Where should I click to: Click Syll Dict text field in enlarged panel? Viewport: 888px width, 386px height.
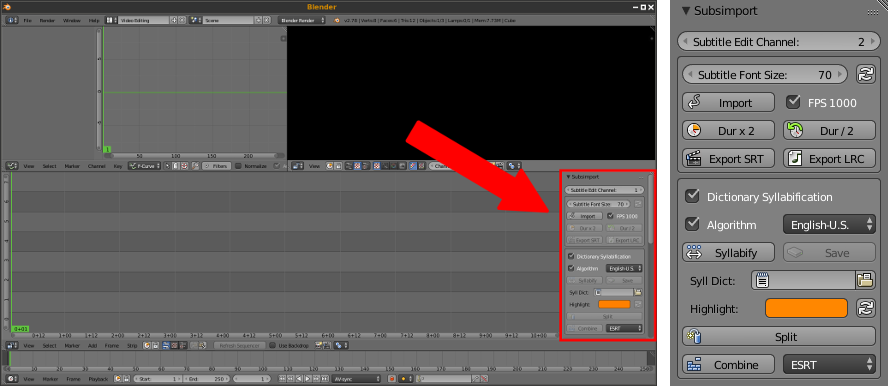[803, 280]
